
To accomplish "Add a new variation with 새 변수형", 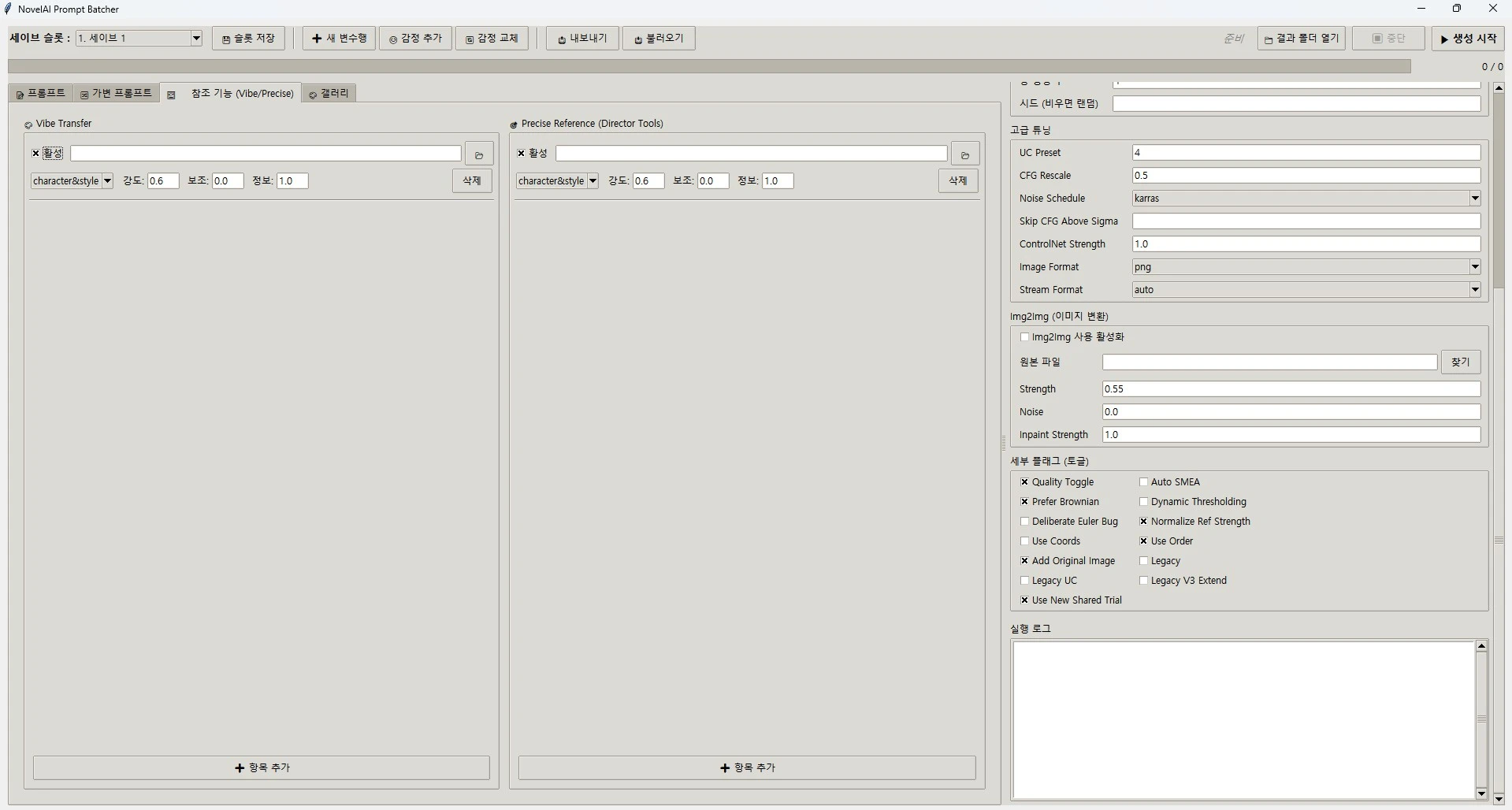I will click(x=338, y=38).
